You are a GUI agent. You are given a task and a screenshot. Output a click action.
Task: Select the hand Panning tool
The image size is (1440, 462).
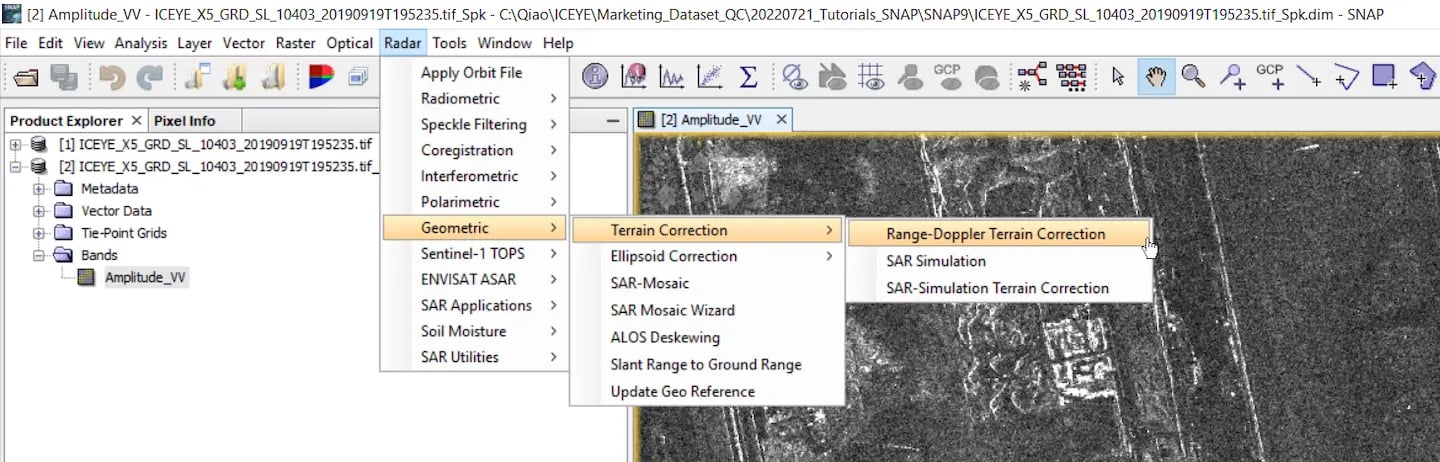(x=1156, y=77)
